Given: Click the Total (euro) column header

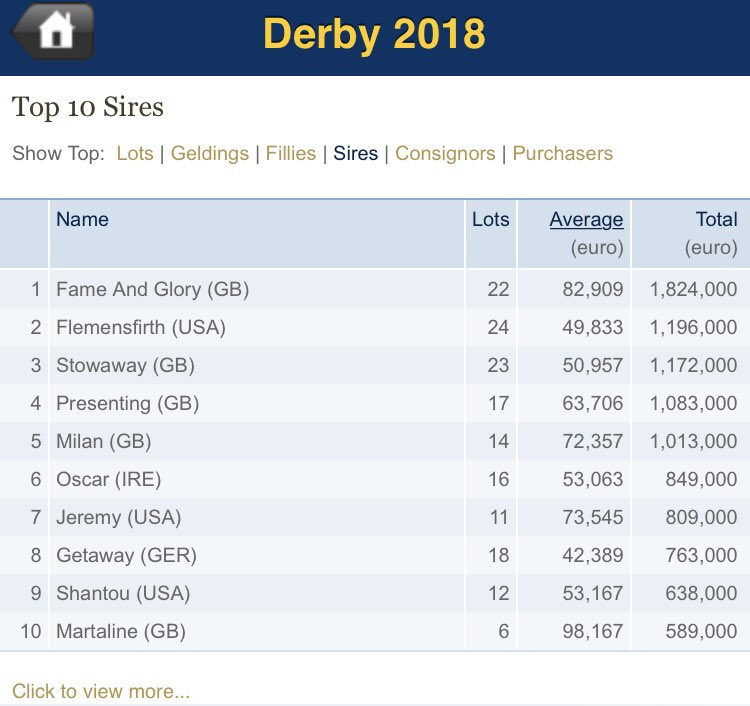Looking at the screenshot, I should coord(716,220).
